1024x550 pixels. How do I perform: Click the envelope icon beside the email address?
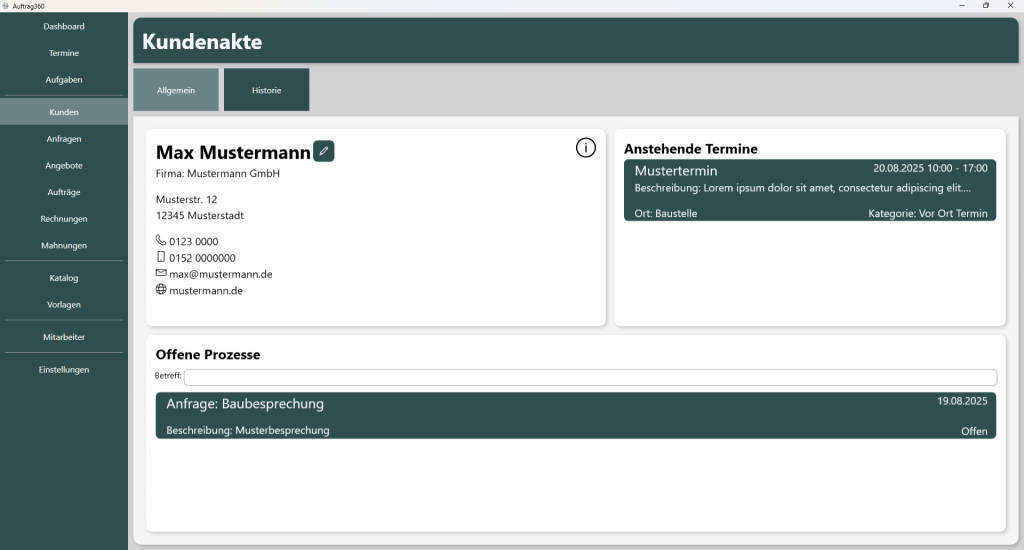161,273
